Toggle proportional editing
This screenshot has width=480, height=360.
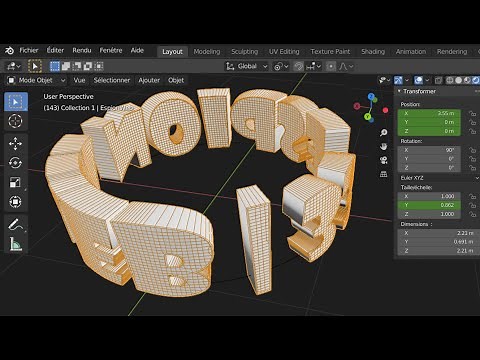pos(331,66)
